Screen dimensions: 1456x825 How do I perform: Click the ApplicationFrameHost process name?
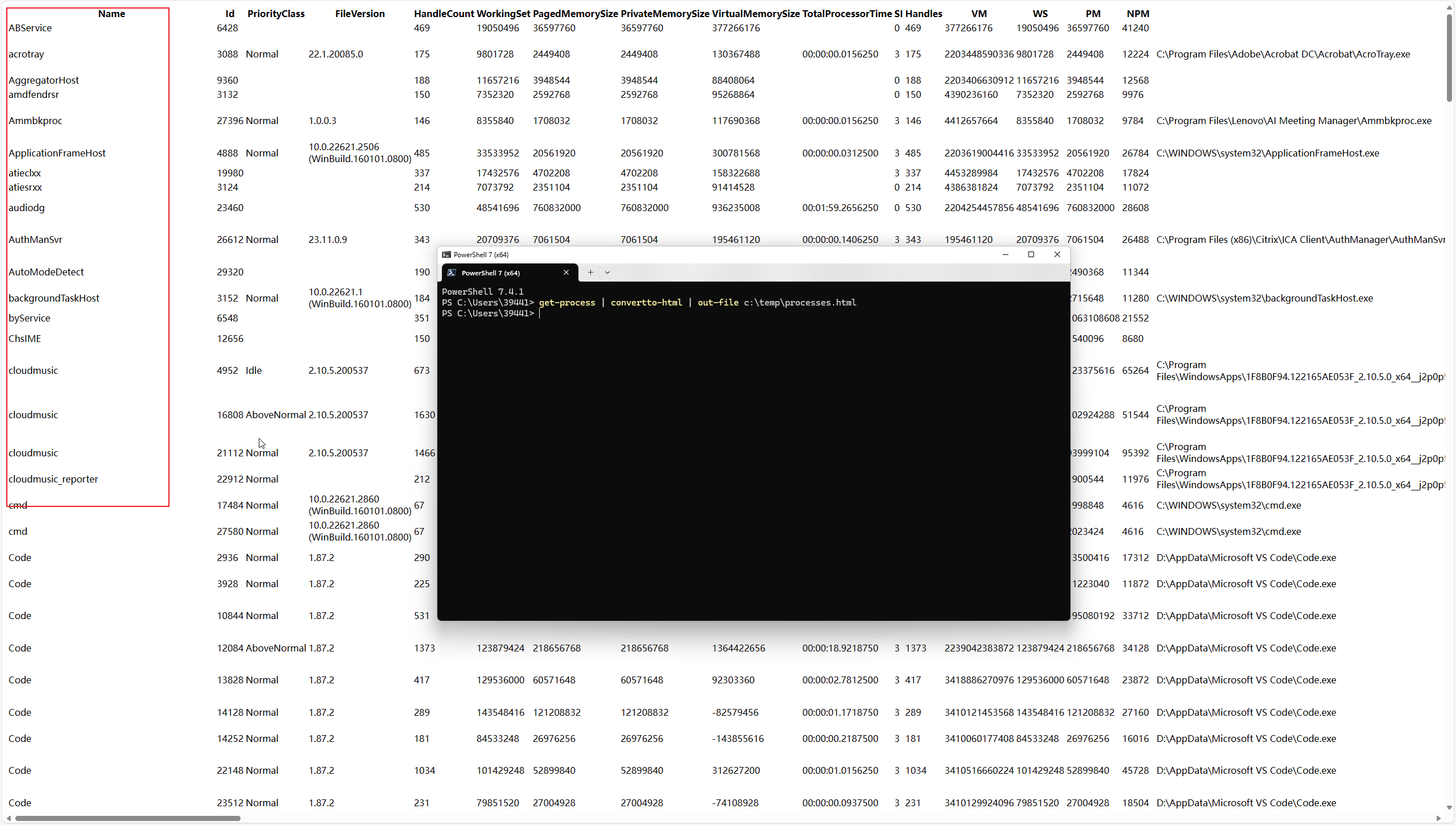pyautogui.click(x=57, y=153)
